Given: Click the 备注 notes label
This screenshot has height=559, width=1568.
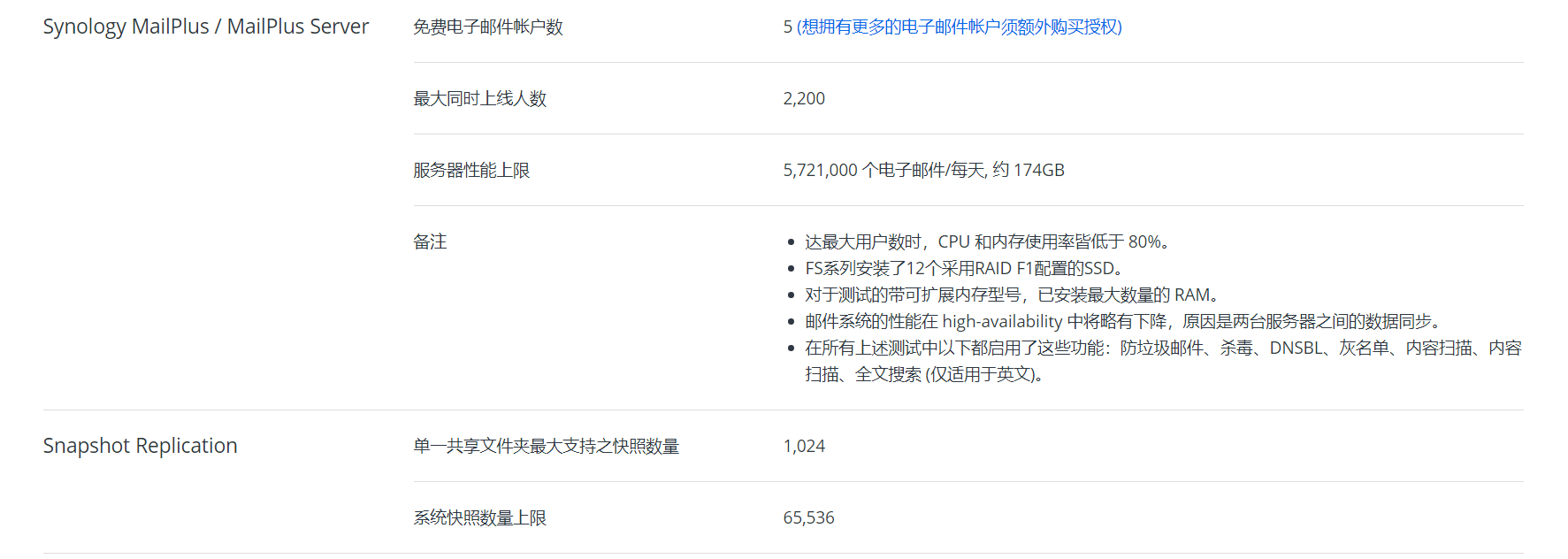Looking at the screenshot, I should [430, 242].
